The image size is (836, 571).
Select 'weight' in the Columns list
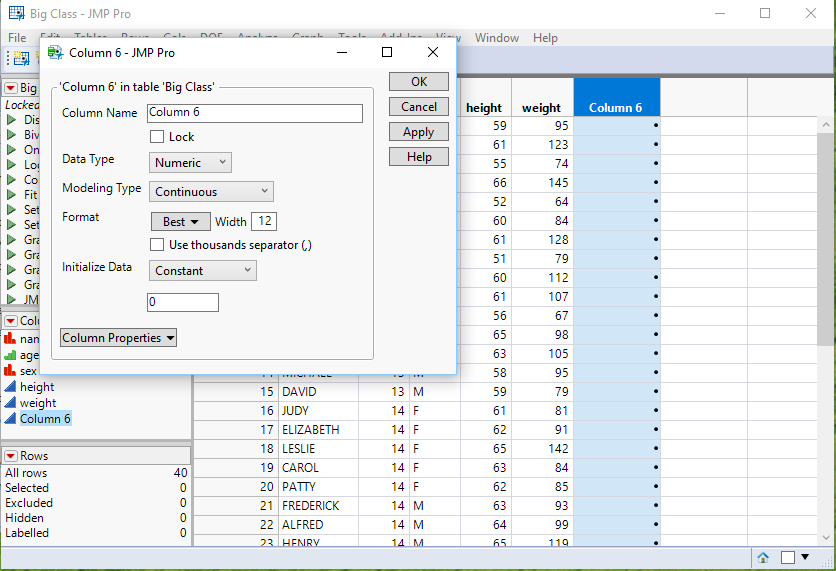[38, 403]
